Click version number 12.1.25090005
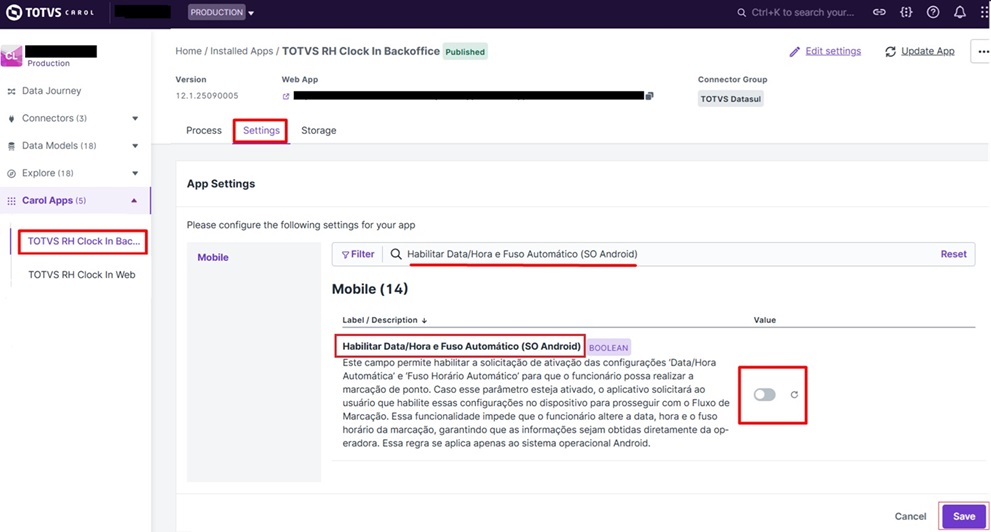The height and width of the screenshot is (532, 991). coord(207,96)
